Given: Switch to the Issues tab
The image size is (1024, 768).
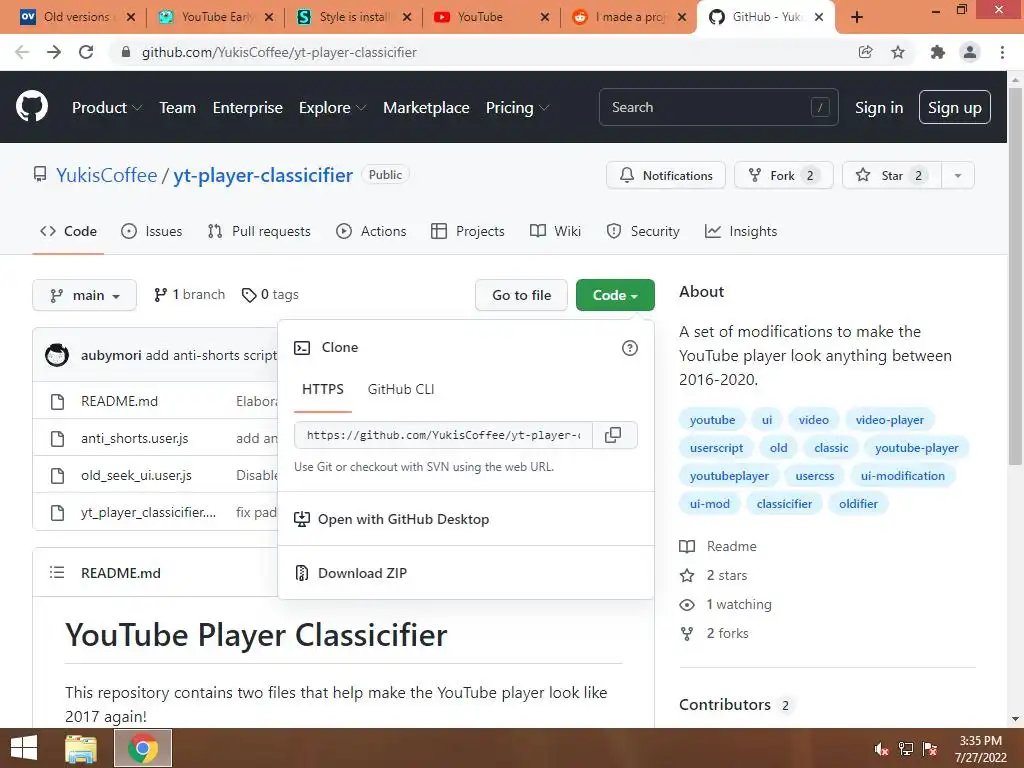Looking at the screenshot, I should [152, 231].
